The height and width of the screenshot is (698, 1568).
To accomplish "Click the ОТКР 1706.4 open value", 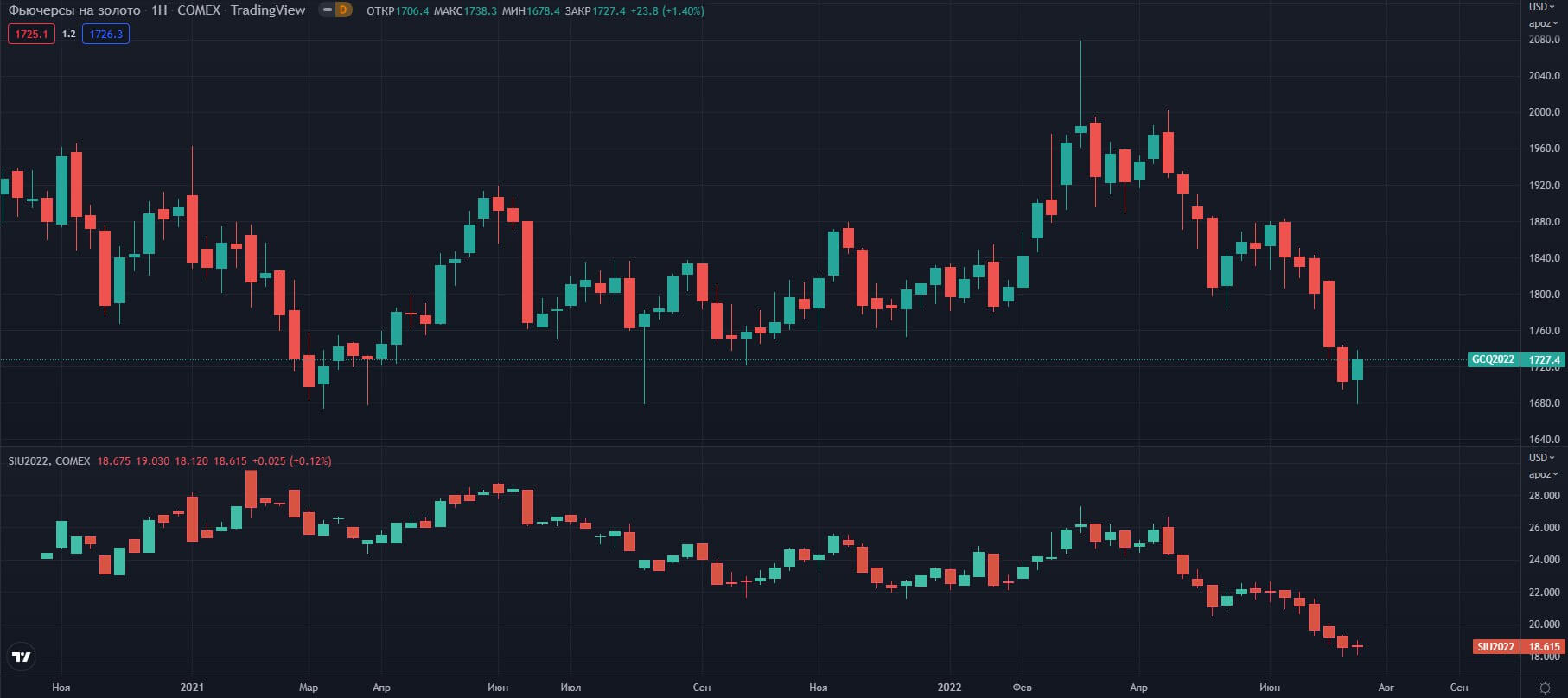I will (x=398, y=11).
